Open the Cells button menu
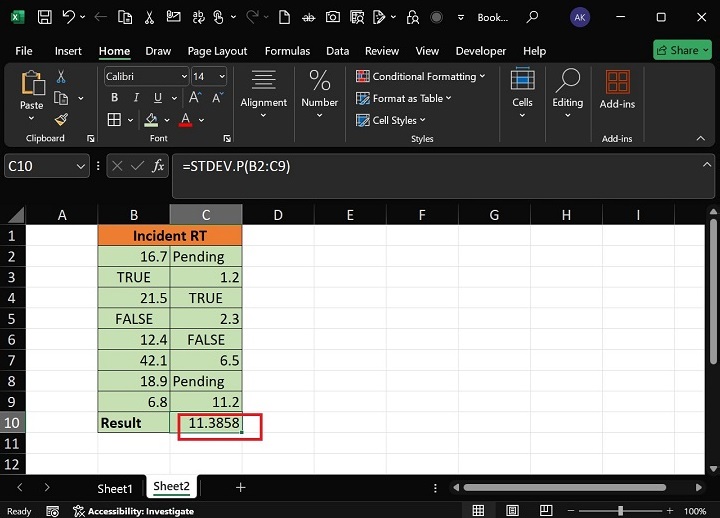Image resolution: width=720 pixels, height=518 pixels. 522,92
